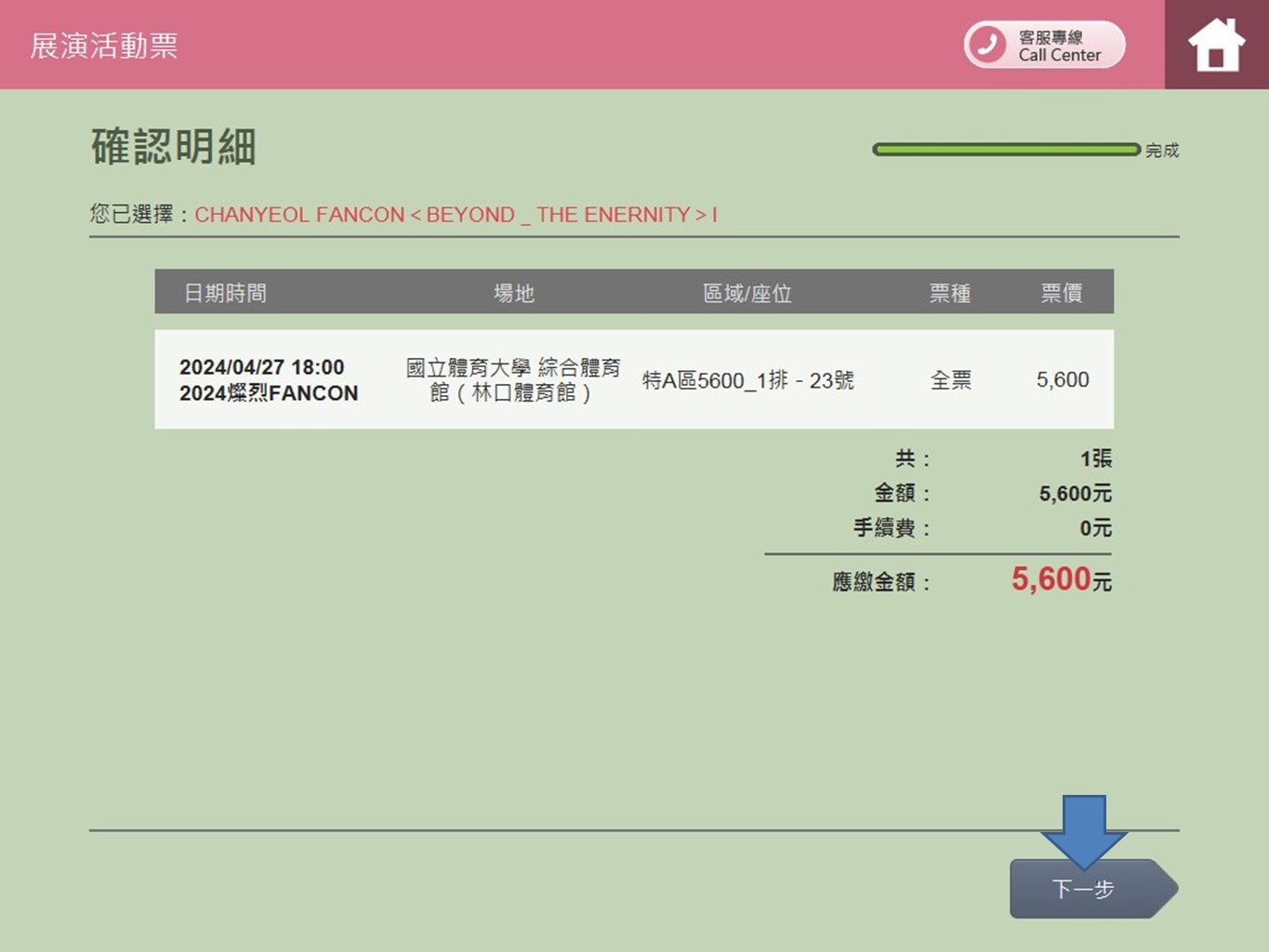The height and width of the screenshot is (952, 1269).
Task: Click the blue downward arrow indicator
Action: click(x=1083, y=828)
